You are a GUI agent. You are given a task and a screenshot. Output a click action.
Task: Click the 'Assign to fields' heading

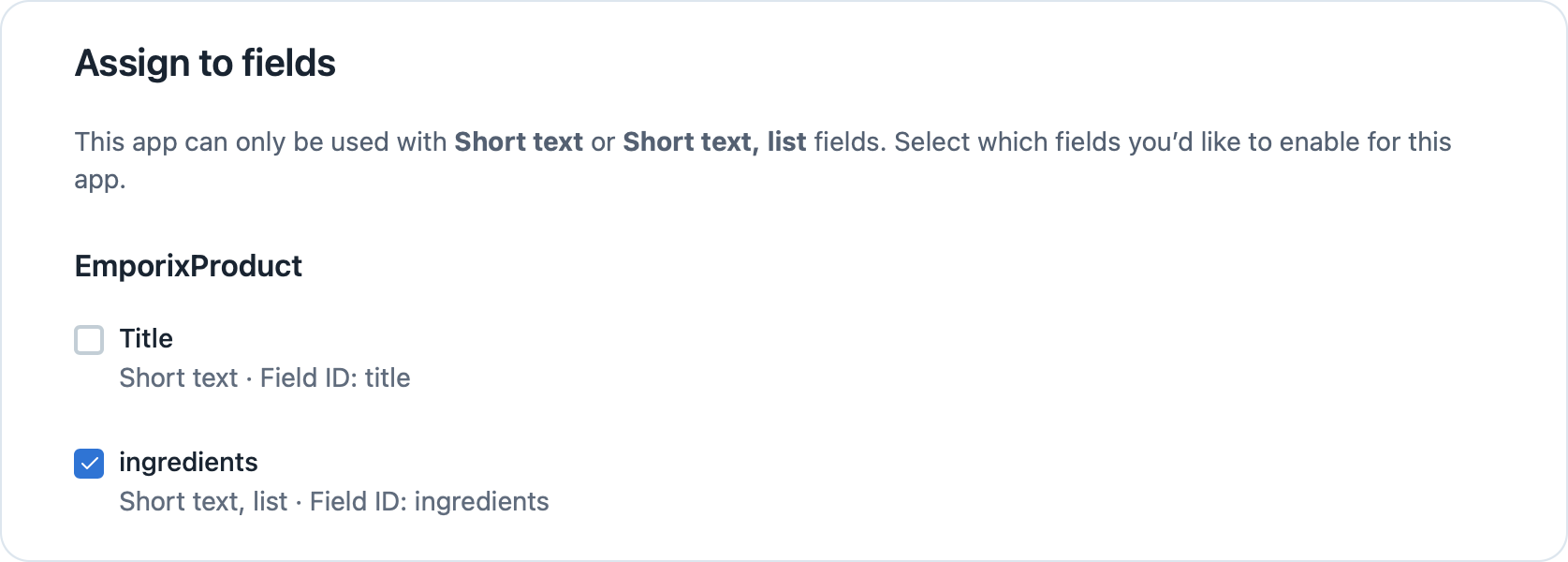click(x=205, y=64)
